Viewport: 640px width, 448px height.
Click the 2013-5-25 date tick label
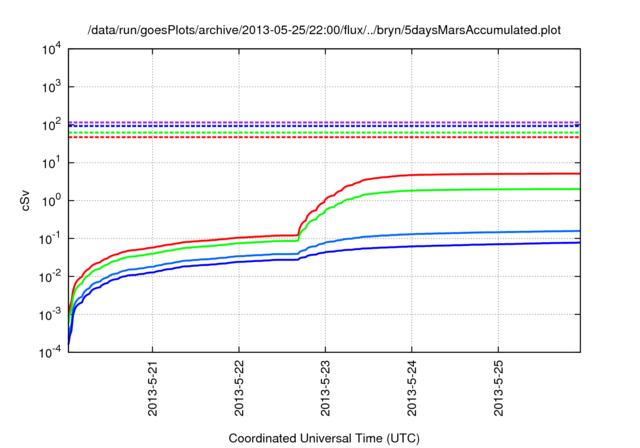[498, 388]
